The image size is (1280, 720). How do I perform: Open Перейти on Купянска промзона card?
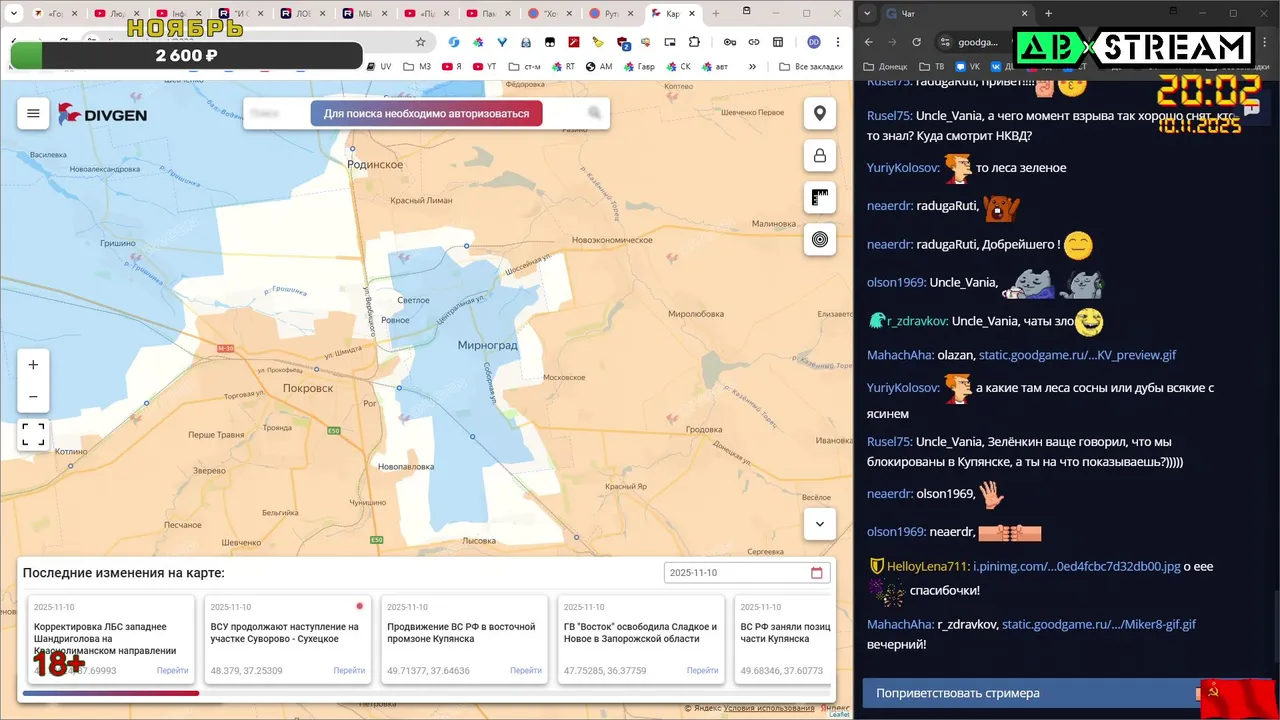(x=526, y=671)
